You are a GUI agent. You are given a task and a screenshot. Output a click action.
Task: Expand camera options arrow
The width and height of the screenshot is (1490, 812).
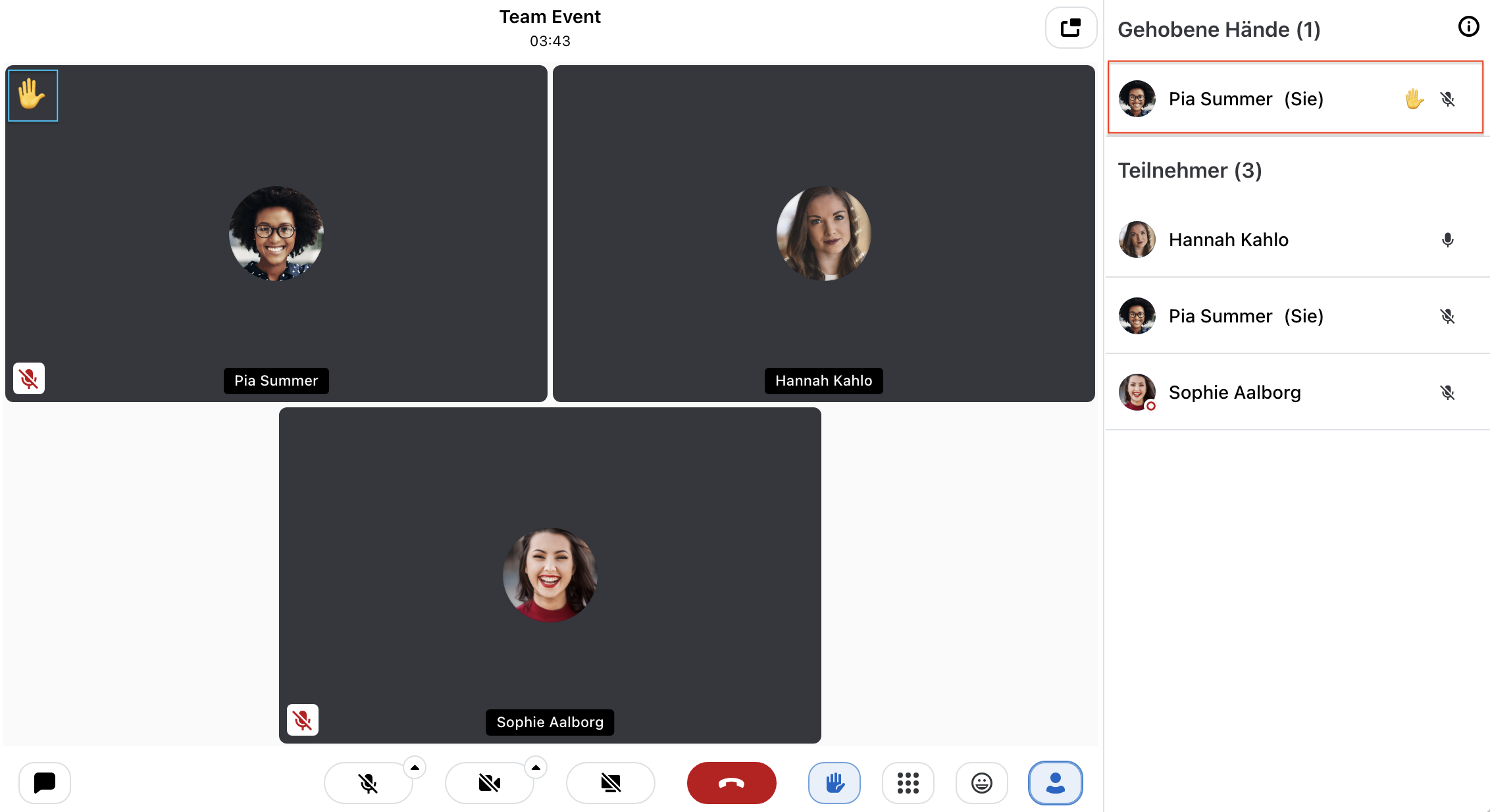point(536,767)
